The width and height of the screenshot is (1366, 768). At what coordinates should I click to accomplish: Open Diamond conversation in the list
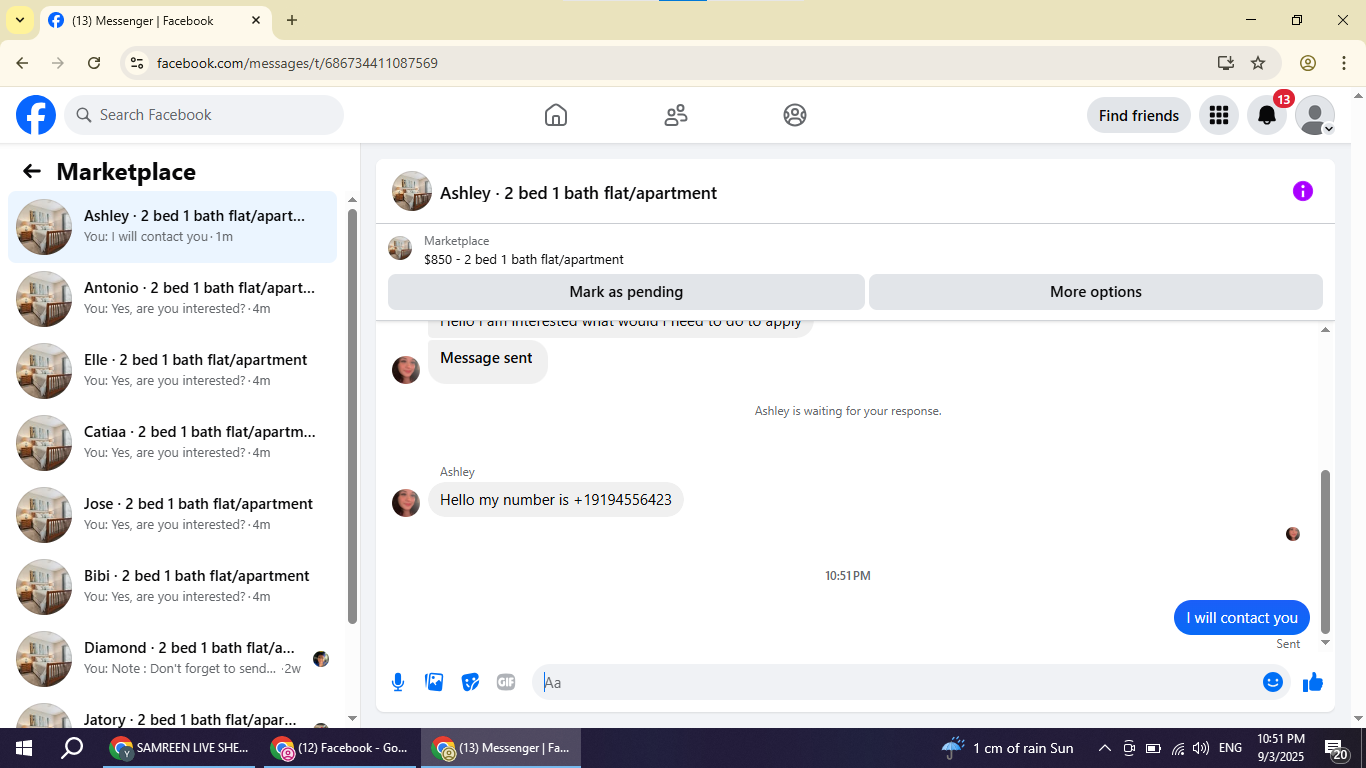[173, 659]
